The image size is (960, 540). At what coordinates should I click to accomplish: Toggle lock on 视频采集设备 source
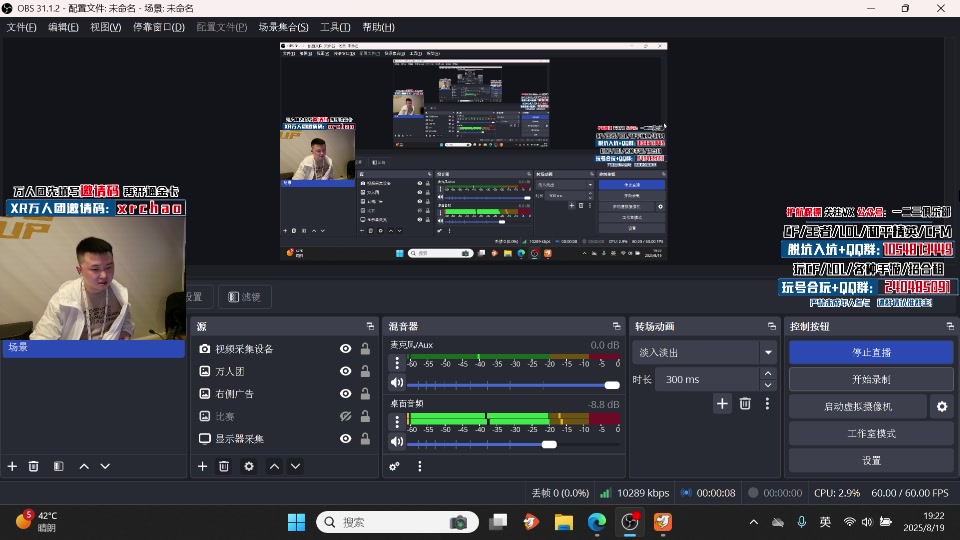(x=365, y=348)
